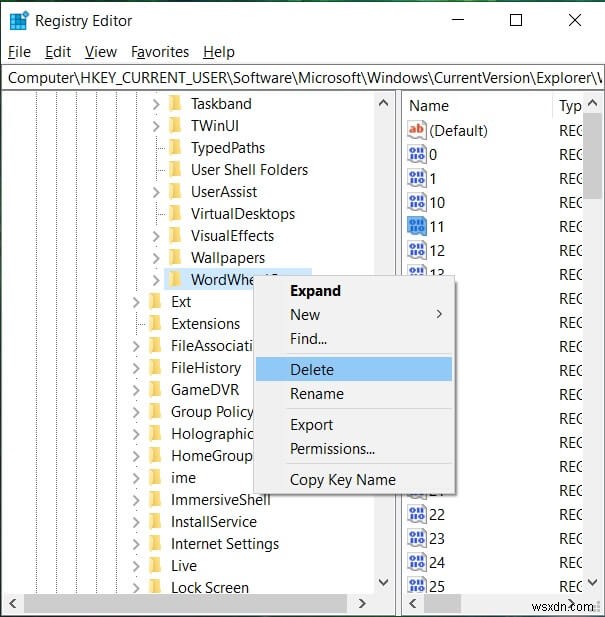Click the values pane vertical scrollbar thumb
The image size is (605, 617).
pyautogui.click(x=592, y=156)
